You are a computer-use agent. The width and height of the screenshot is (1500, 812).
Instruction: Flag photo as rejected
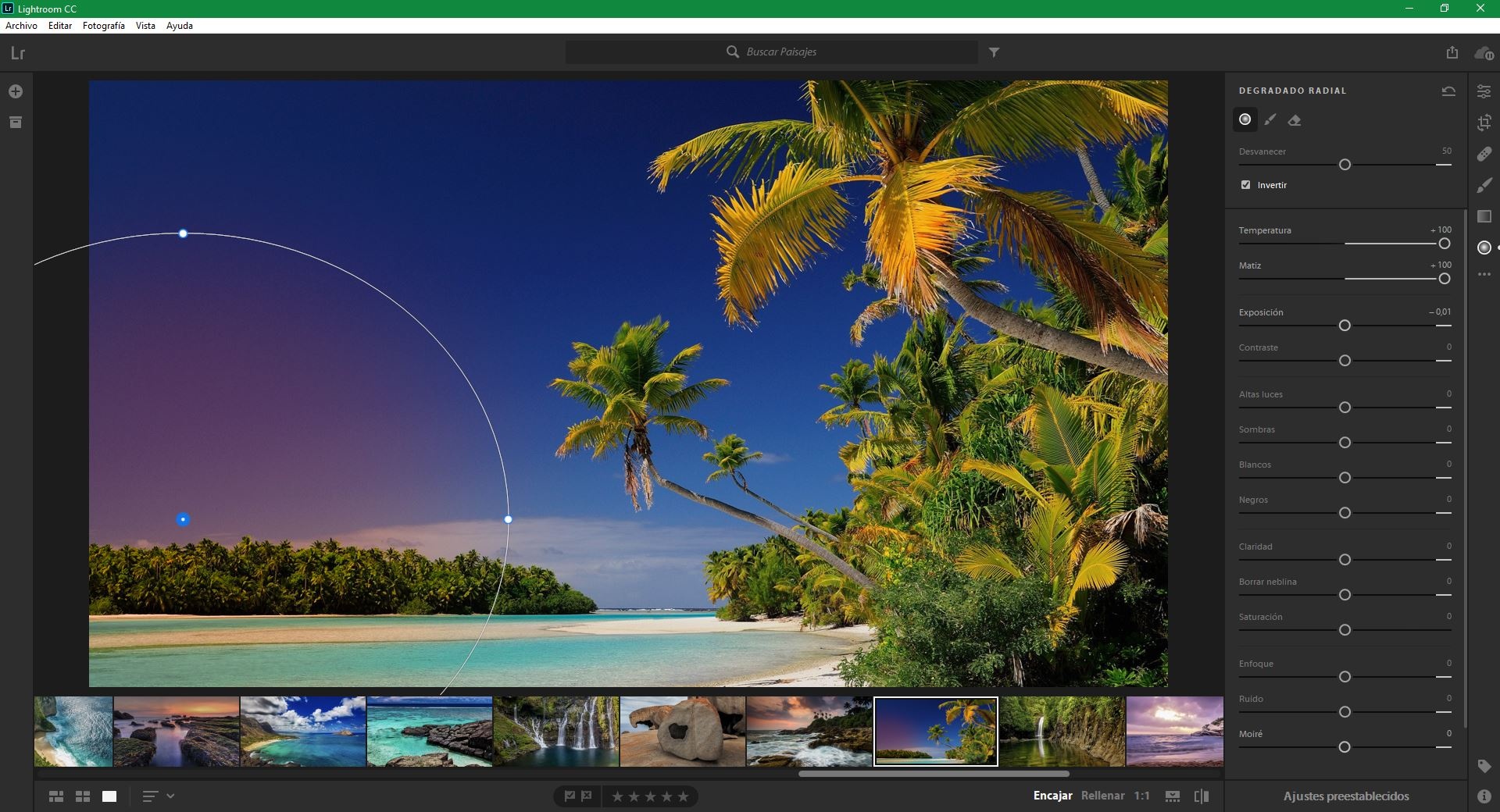click(587, 796)
